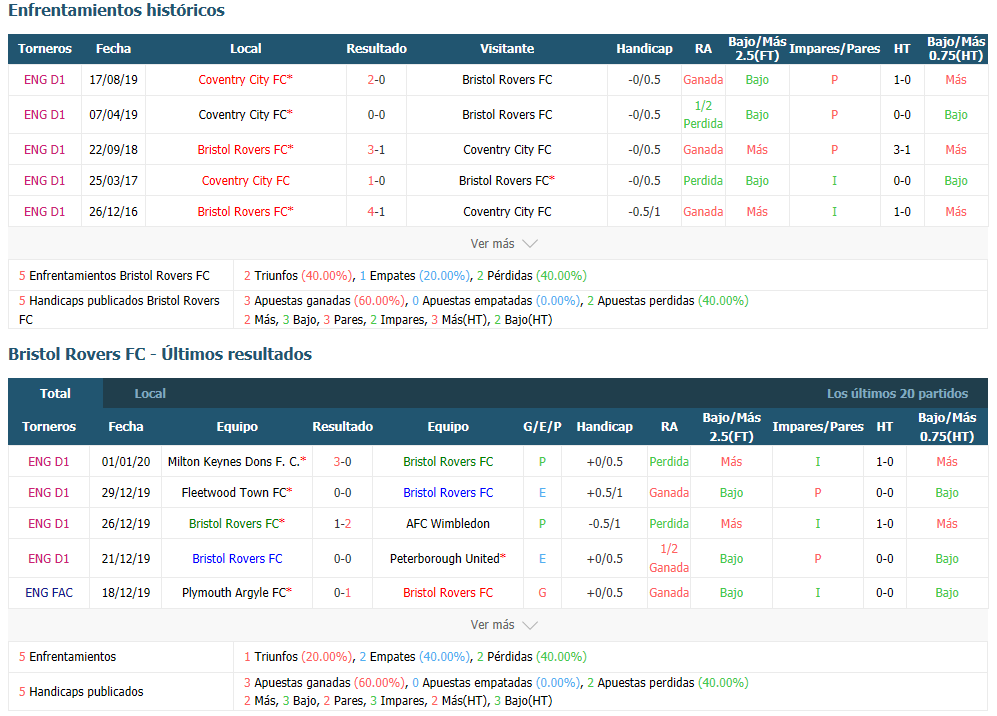Screen dimensions: 997x716
Task: Open Milton Keynes Dons F. C. team
Action: (x=237, y=462)
